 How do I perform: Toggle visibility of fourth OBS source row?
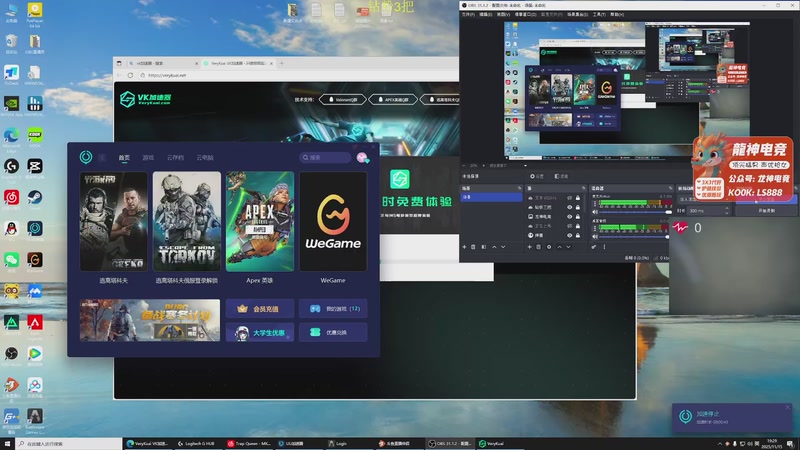pyautogui.click(x=569, y=226)
